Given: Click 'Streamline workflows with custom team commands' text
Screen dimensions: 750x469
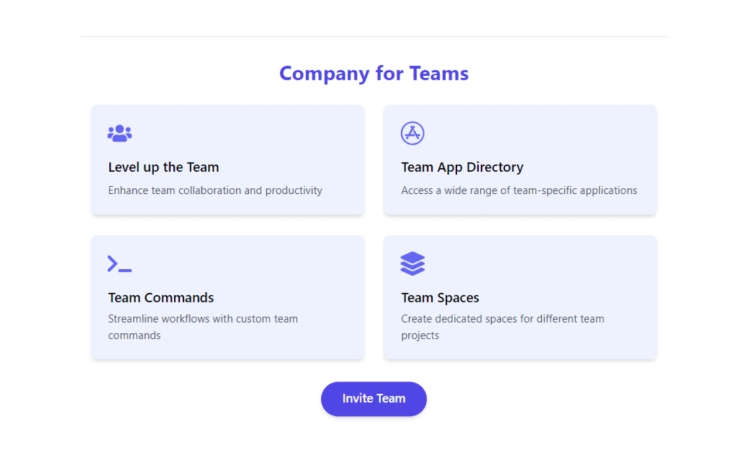Looking at the screenshot, I should (203, 327).
